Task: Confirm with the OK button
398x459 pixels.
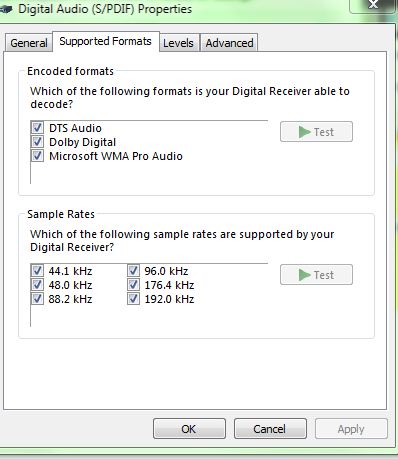Action: pos(189,429)
